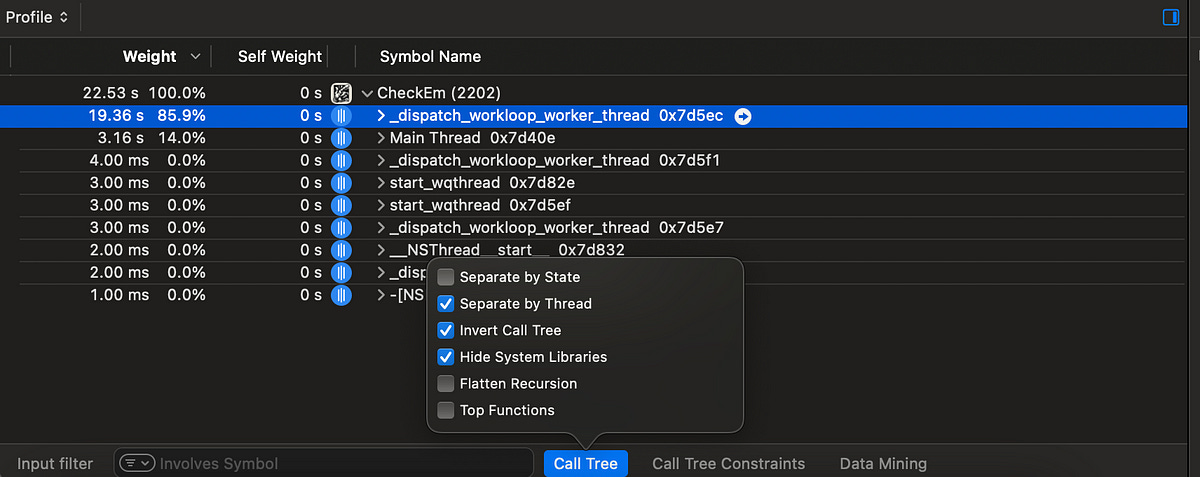Enable Separate by State checkbox
Screen dimensions: 1200x477
(x=446, y=277)
